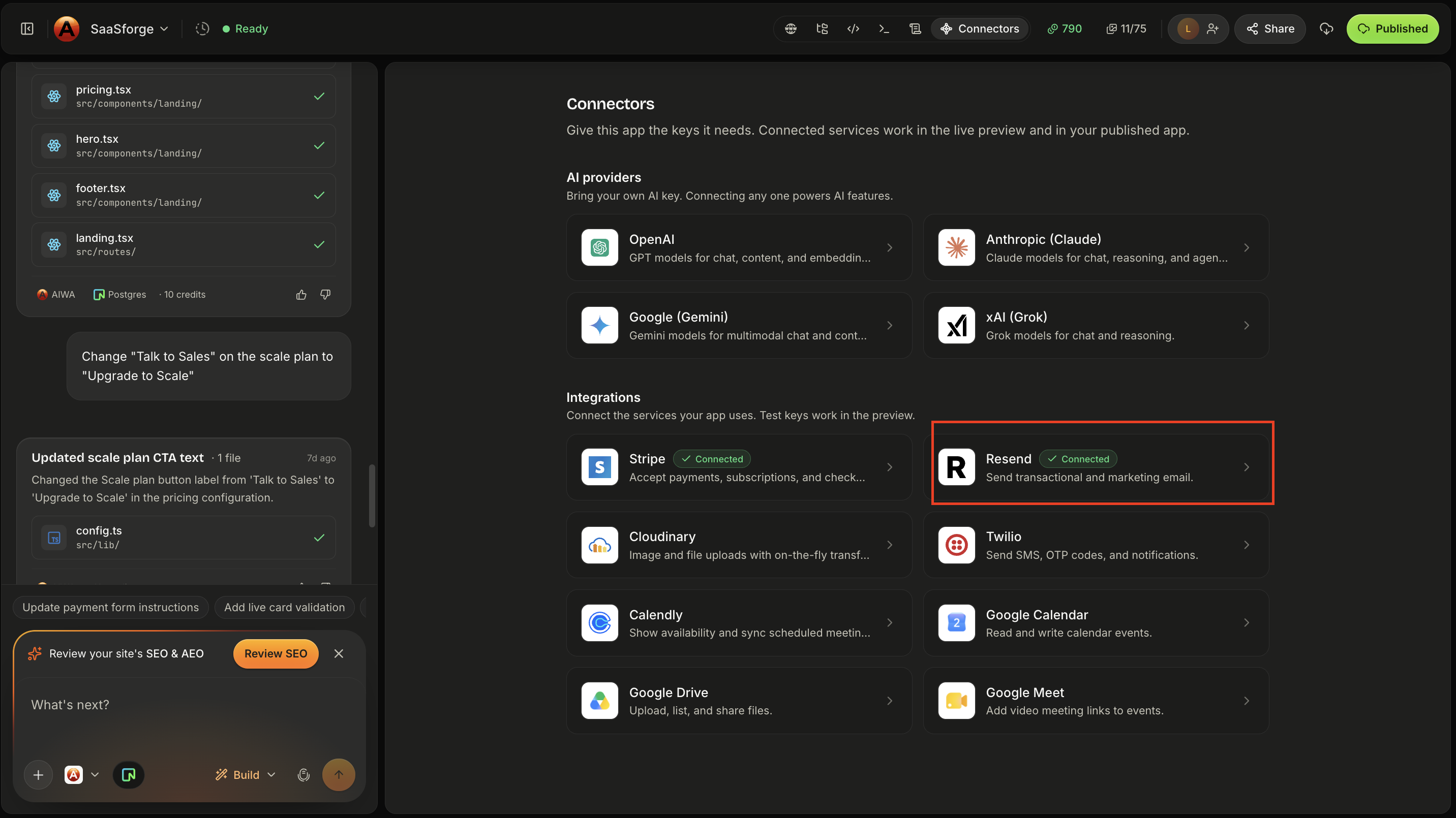Click the Share button
Viewport: 1456px width, 818px height.
(1269, 29)
